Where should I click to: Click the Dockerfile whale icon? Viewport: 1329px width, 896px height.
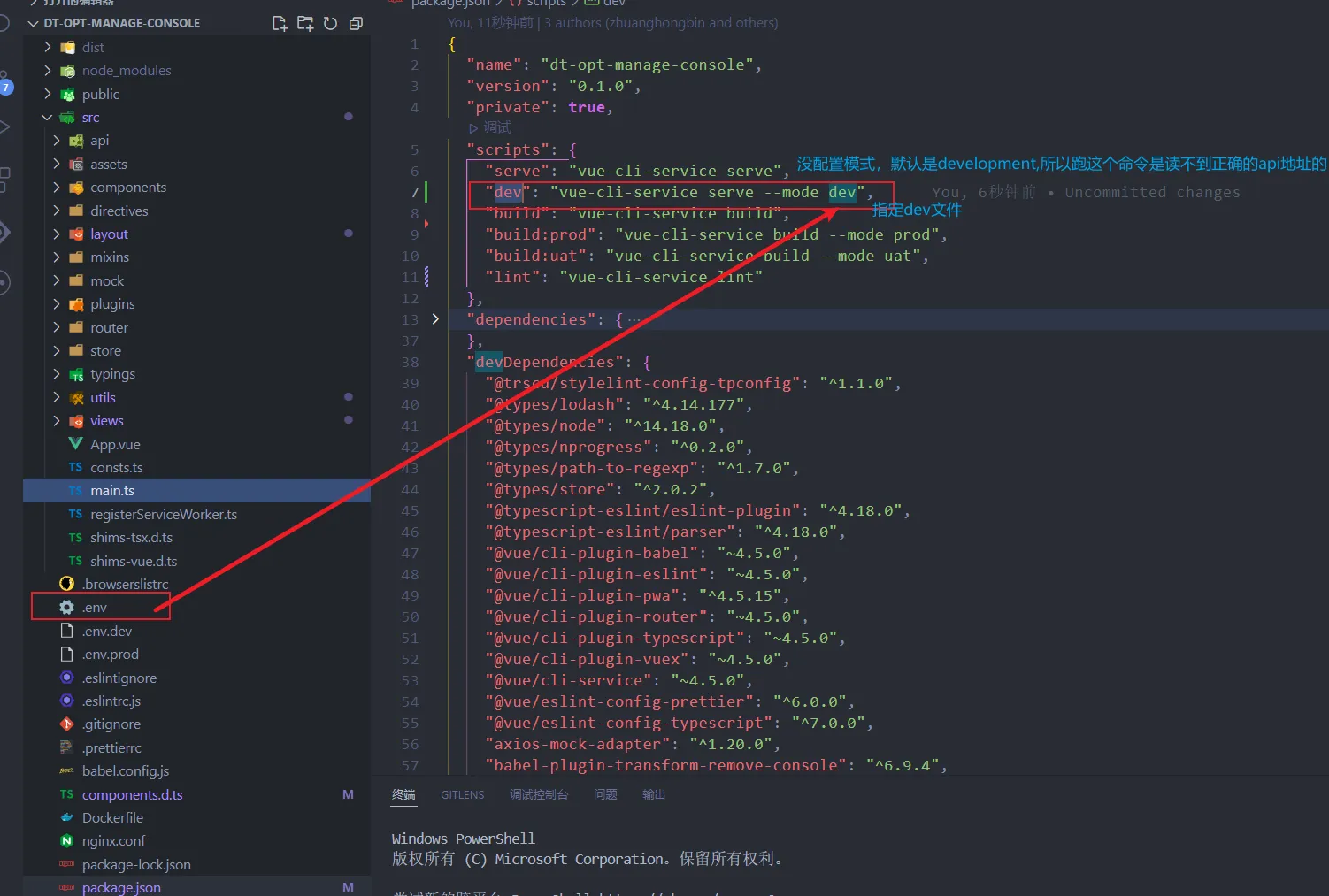pos(66,818)
